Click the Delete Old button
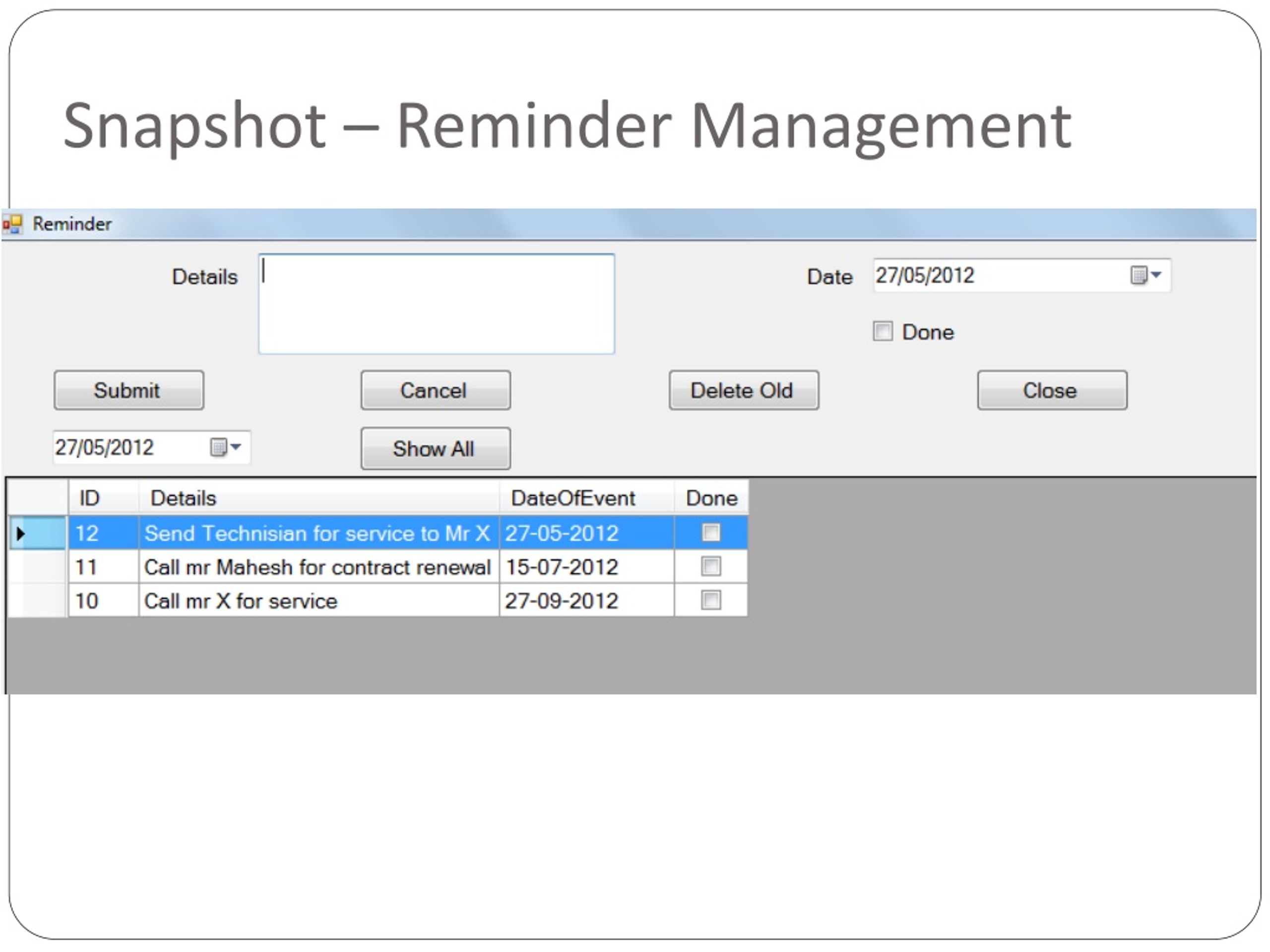1270x952 pixels. point(744,391)
